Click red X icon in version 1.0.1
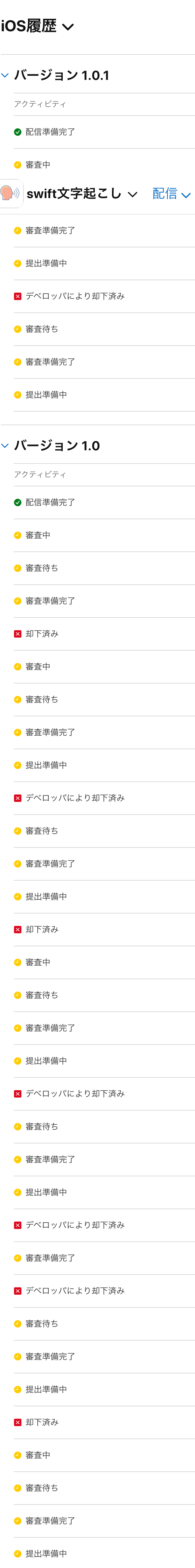Screen dimensions: 195x1568 click(x=18, y=296)
